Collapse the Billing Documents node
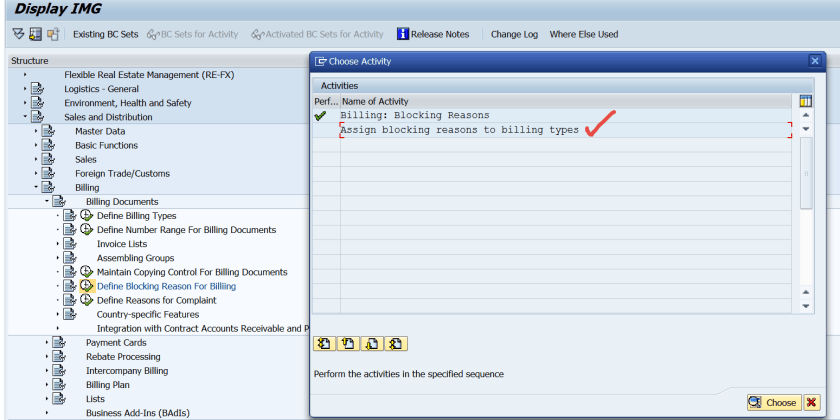 47,201
